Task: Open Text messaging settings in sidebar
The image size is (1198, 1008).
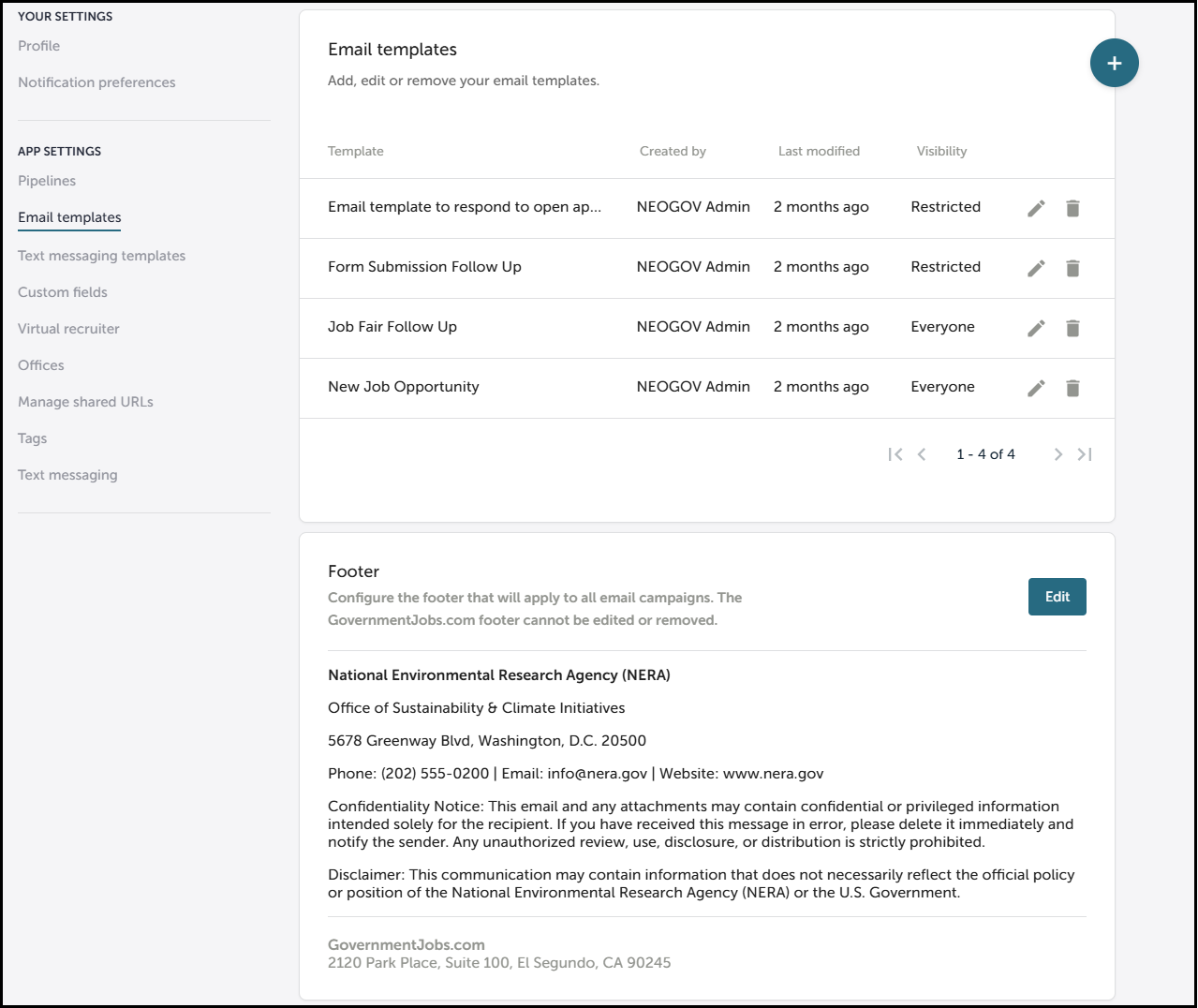Action: [67, 475]
